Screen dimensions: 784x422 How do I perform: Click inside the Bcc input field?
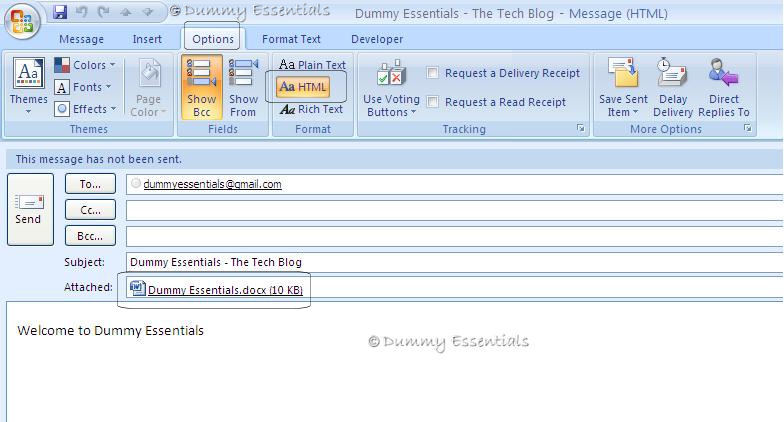[x=454, y=236]
